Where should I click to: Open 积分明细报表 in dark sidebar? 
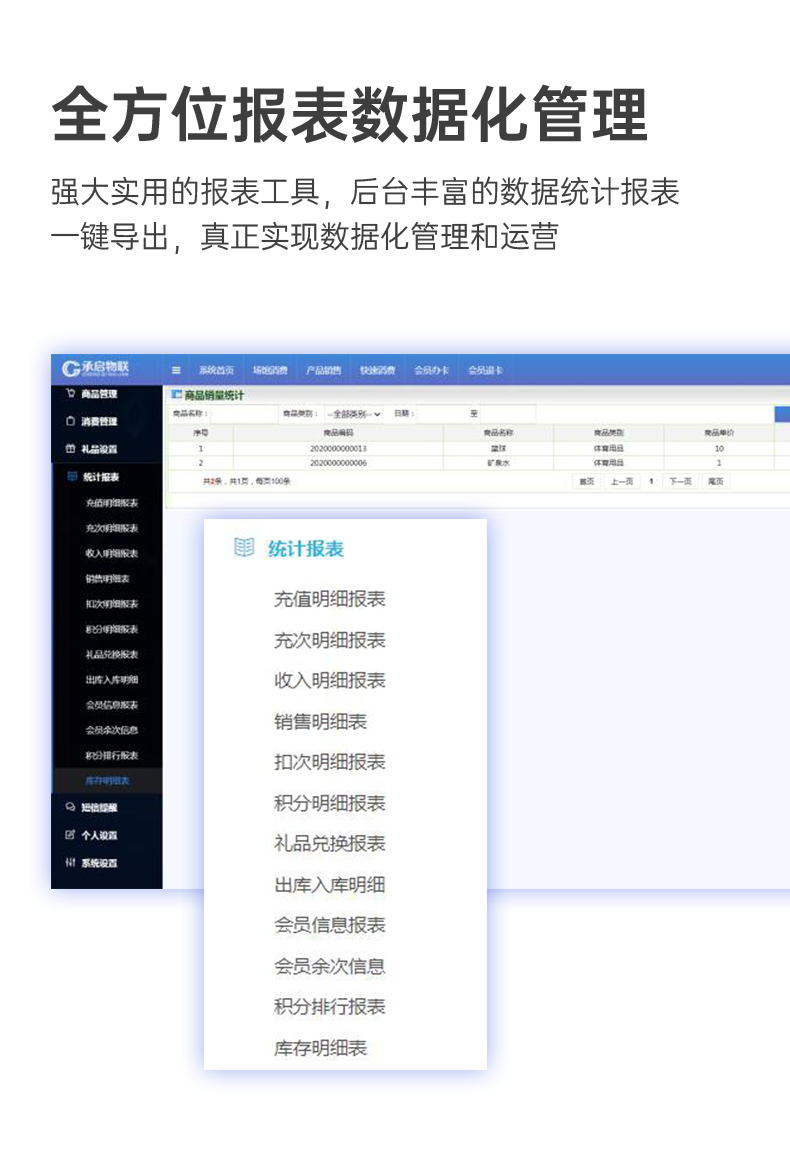(111, 629)
